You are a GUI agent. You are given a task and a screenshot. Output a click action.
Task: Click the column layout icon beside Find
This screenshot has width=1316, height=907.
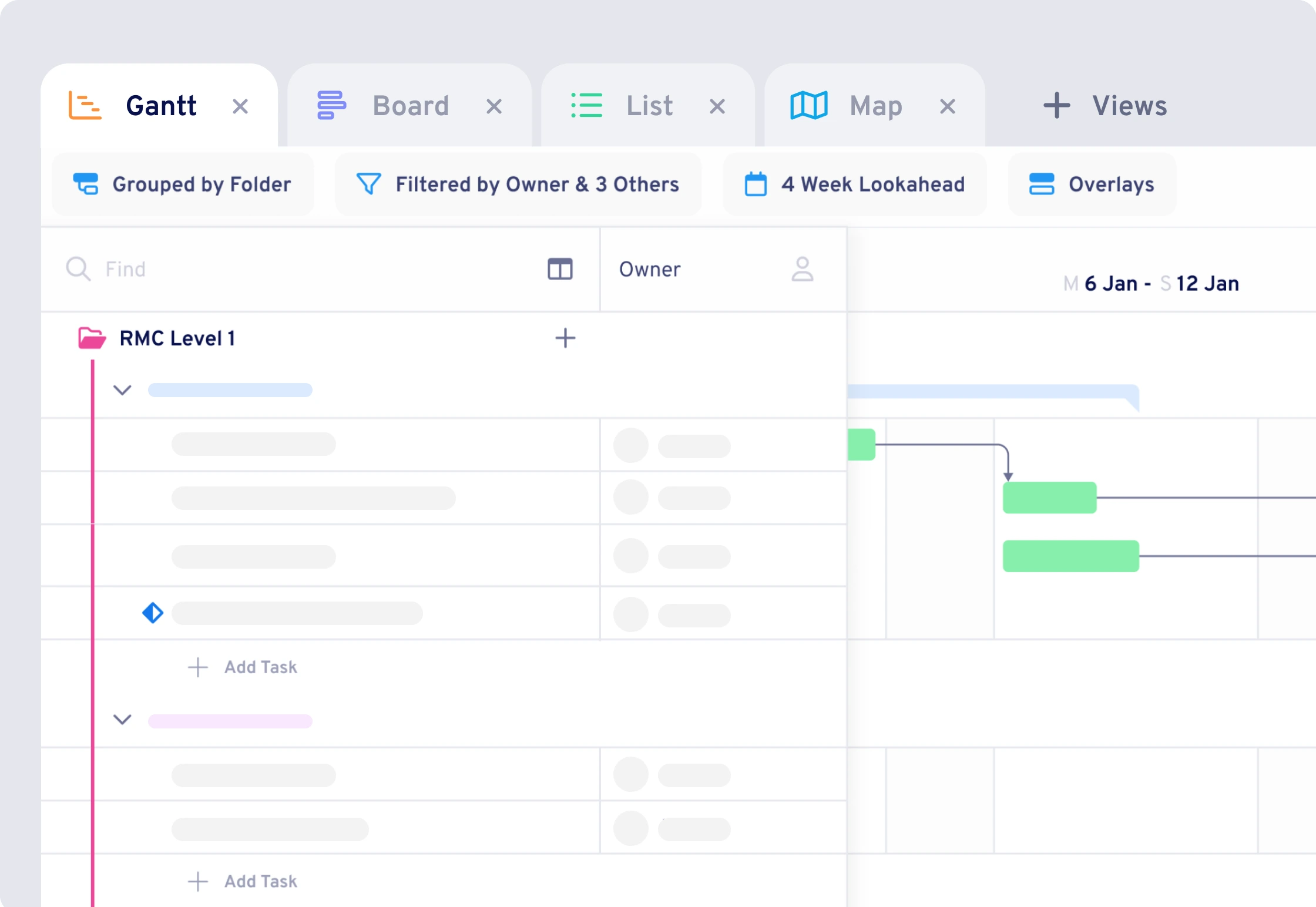tap(560, 269)
